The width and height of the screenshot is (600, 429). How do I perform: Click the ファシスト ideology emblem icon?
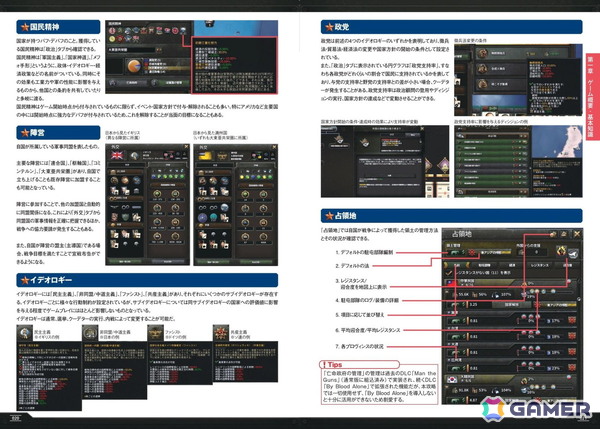pyautogui.click(x=155, y=333)
